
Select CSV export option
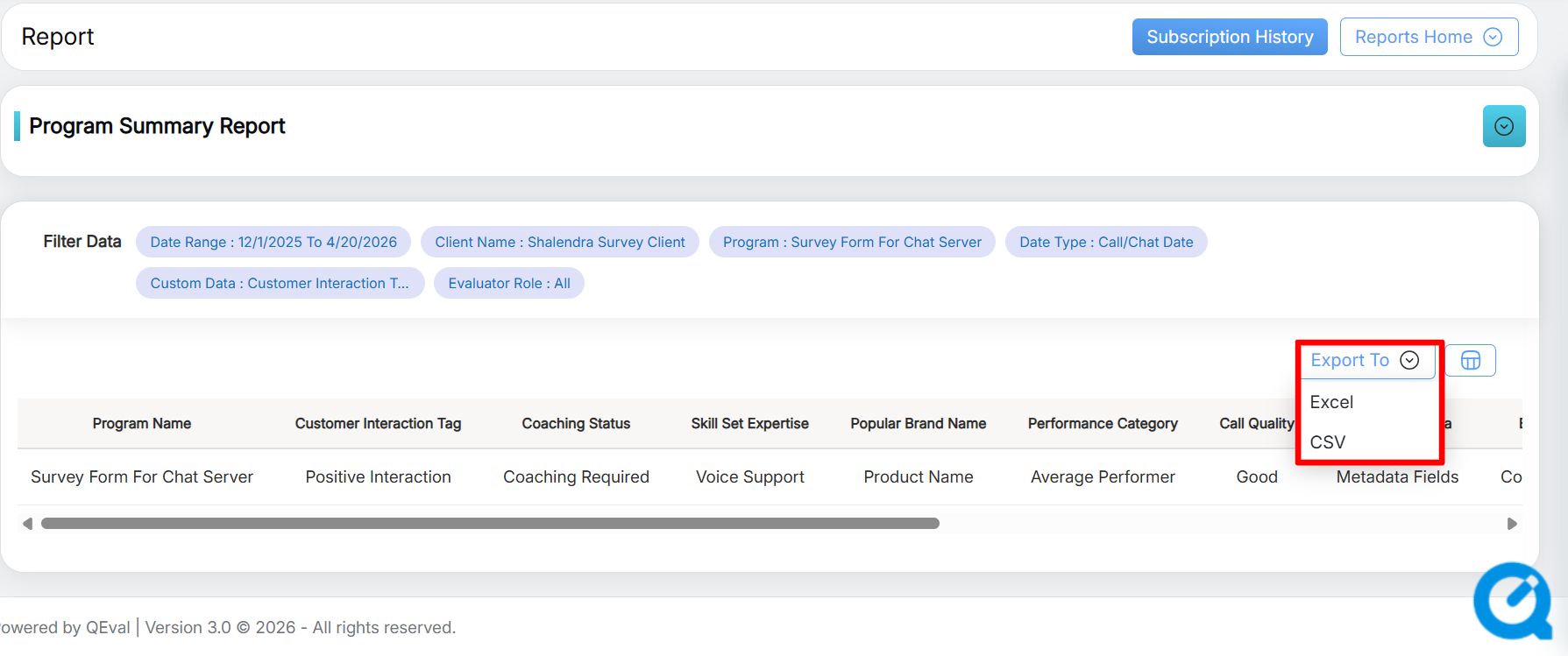1327,442
